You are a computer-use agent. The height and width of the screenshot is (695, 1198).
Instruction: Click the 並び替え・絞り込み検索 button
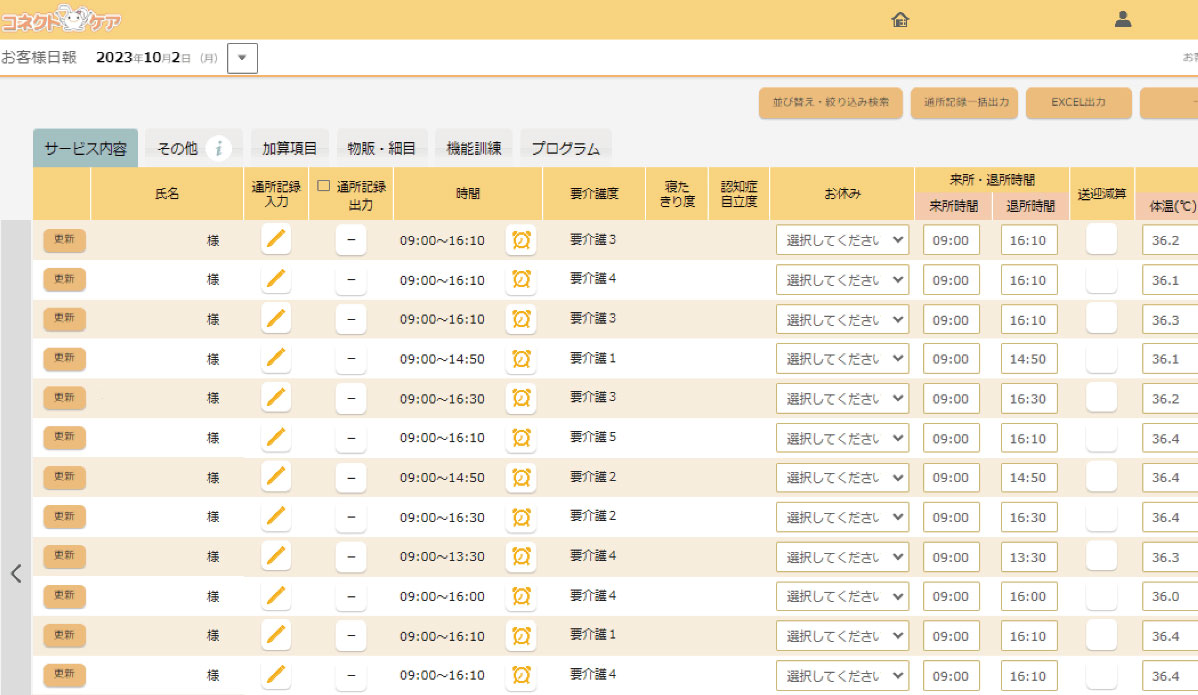(x=830, y=103)
